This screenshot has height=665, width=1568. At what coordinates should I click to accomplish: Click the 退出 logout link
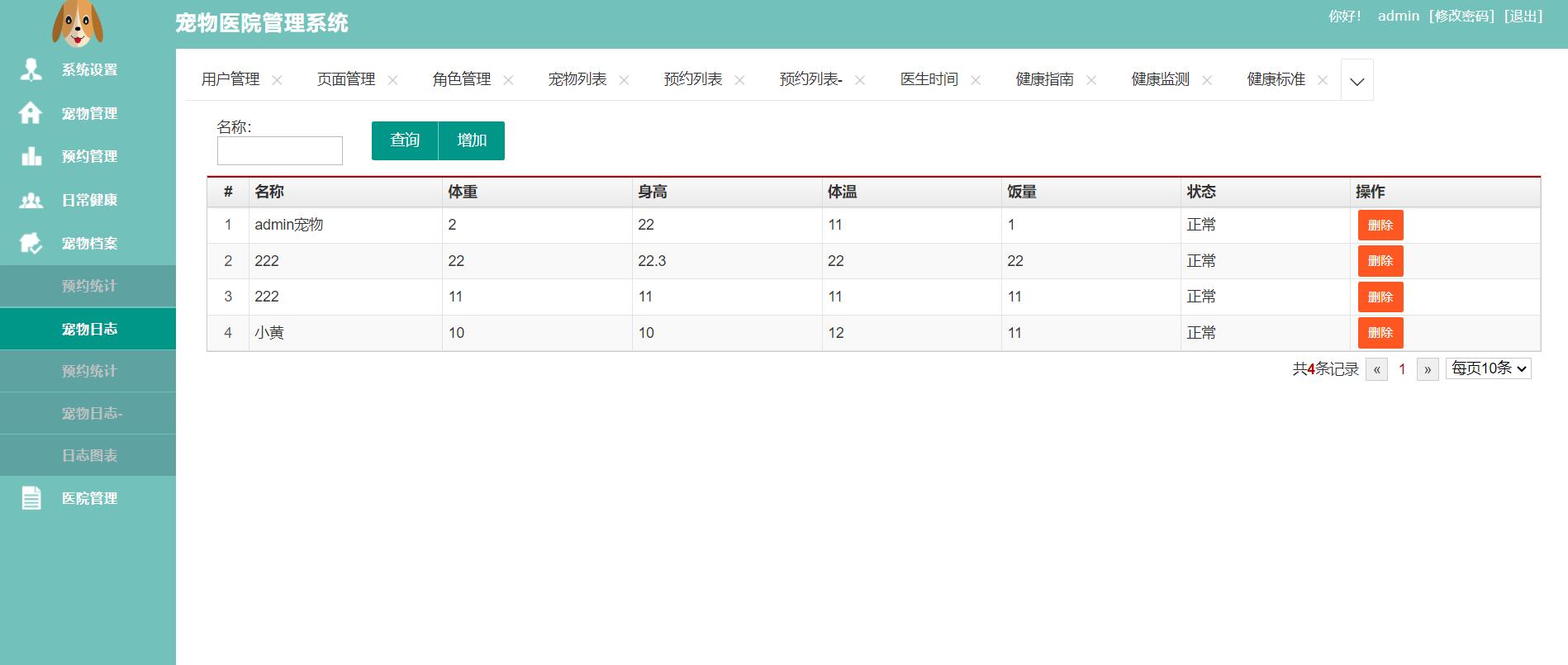[x=1523, y=17]
